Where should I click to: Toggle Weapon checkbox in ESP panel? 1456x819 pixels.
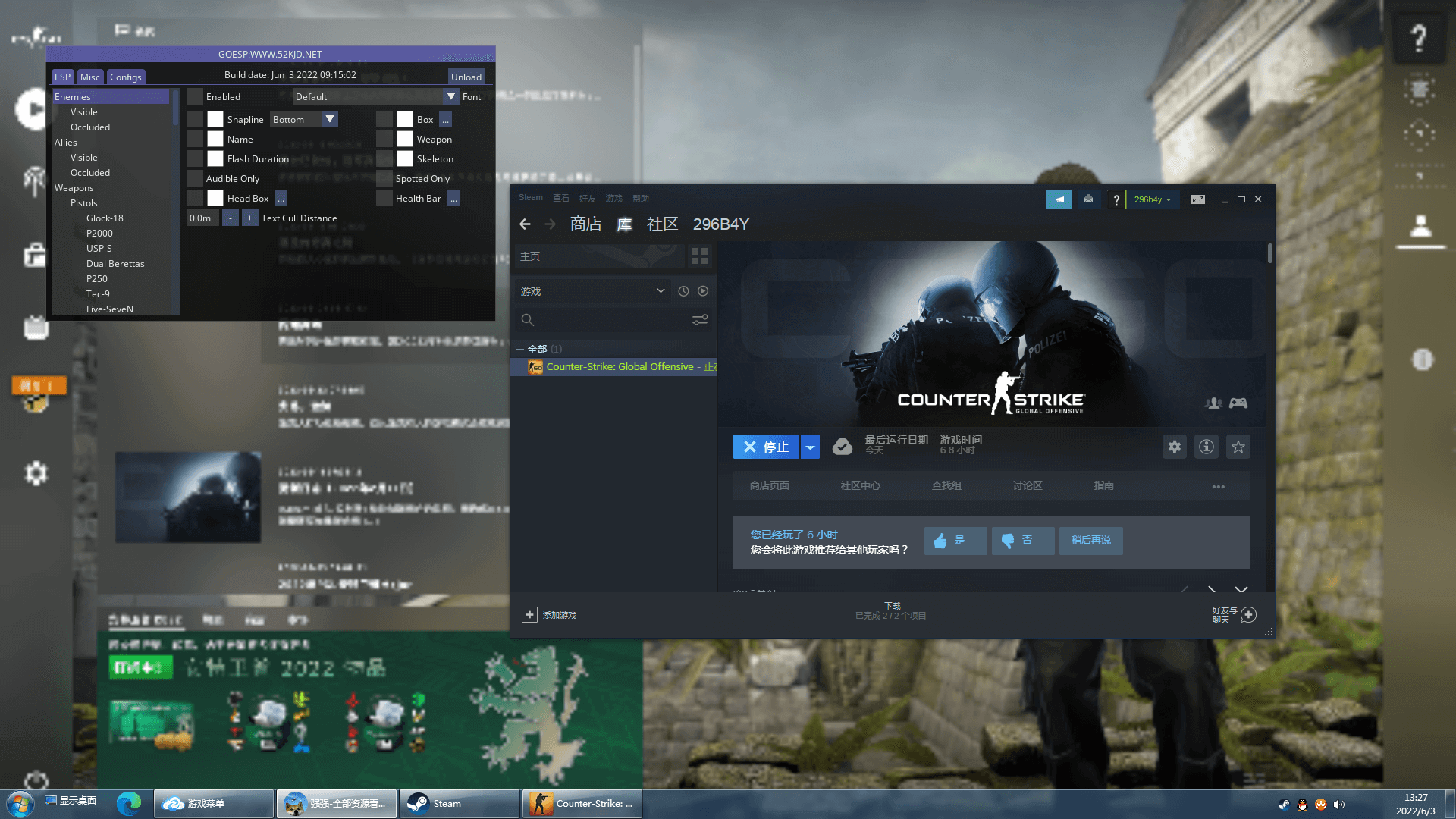[384, 139]
